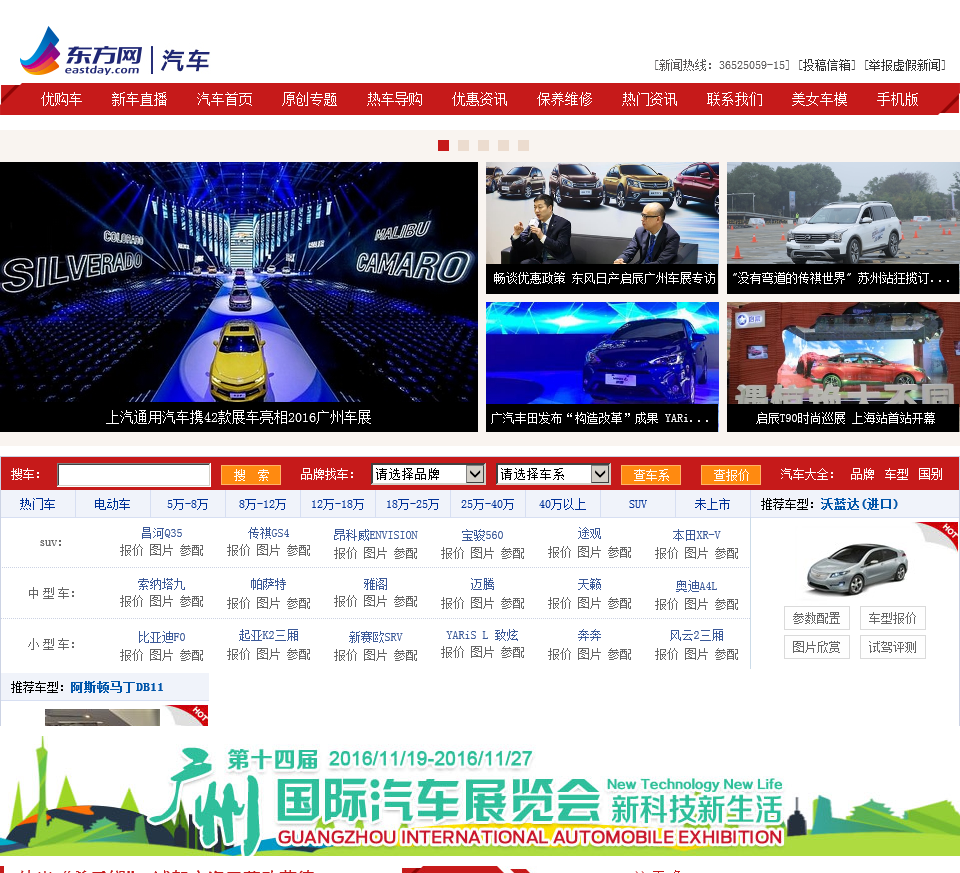Open the 传祺世界 苏州站 thumbnail
Screen dimensions: 960x873
click(x=843, y=228)
